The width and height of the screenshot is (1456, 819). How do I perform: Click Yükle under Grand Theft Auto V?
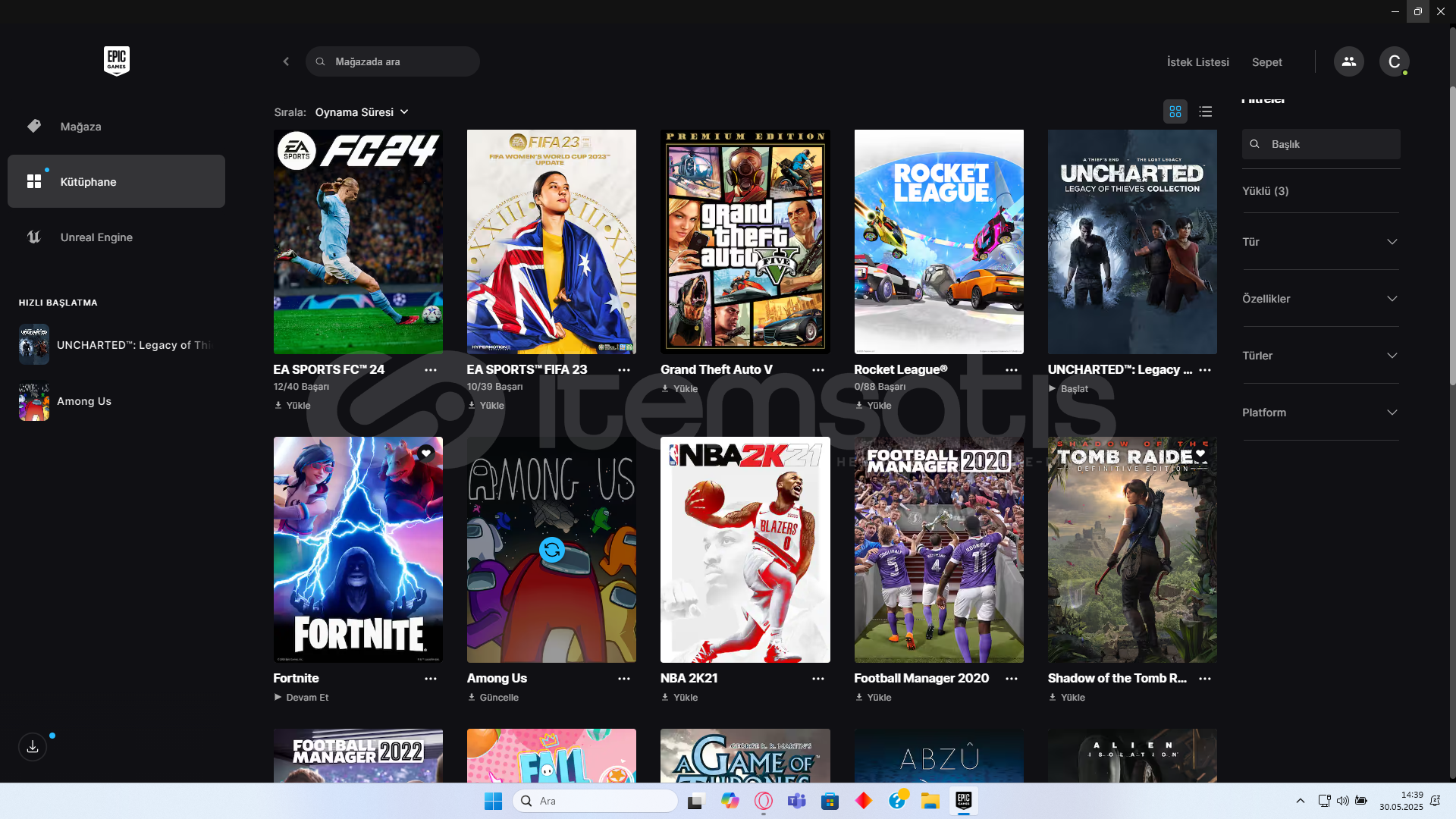click(679, 389)
